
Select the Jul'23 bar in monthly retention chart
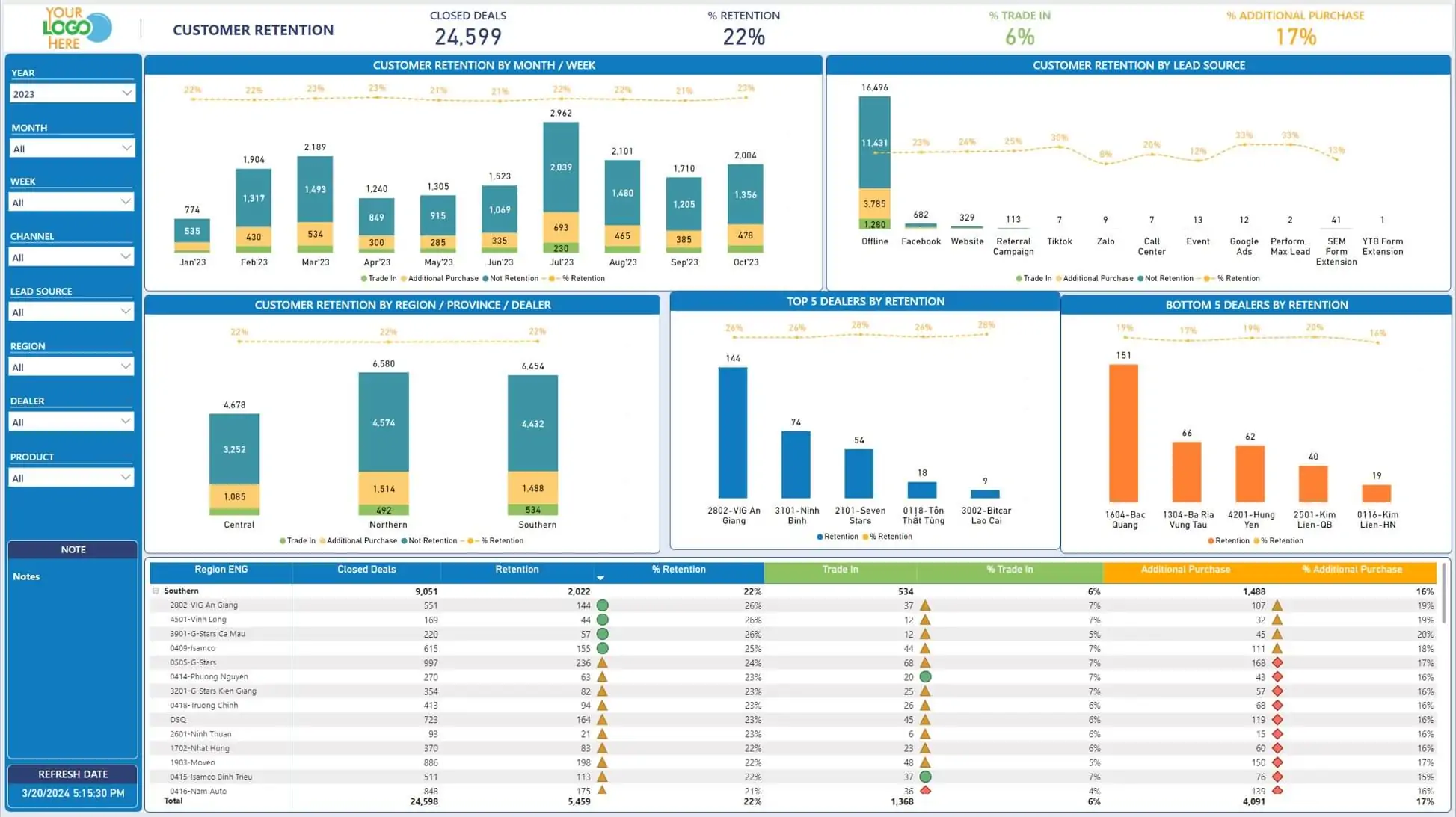561,187
